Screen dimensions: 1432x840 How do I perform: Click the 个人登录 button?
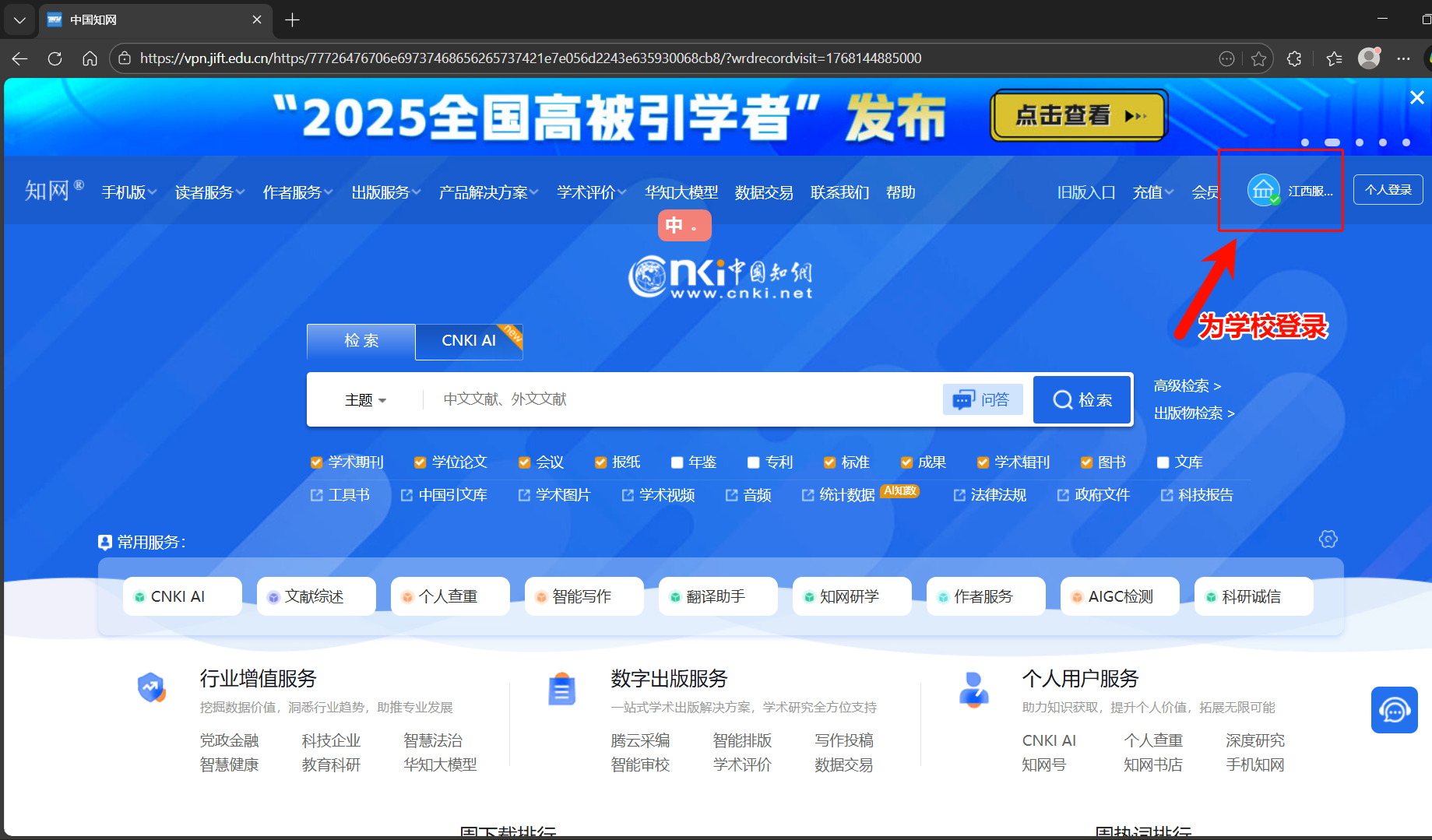click(1388, 190)
